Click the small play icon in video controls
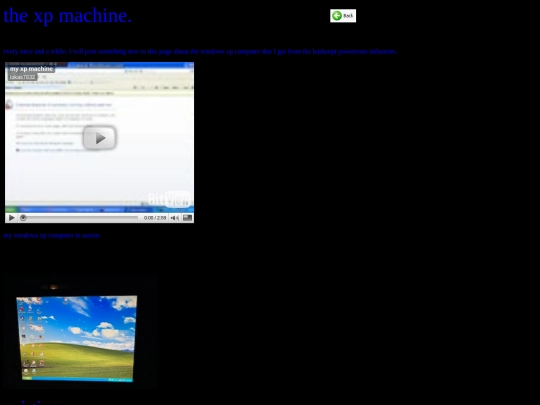 [x=11, y=218]
